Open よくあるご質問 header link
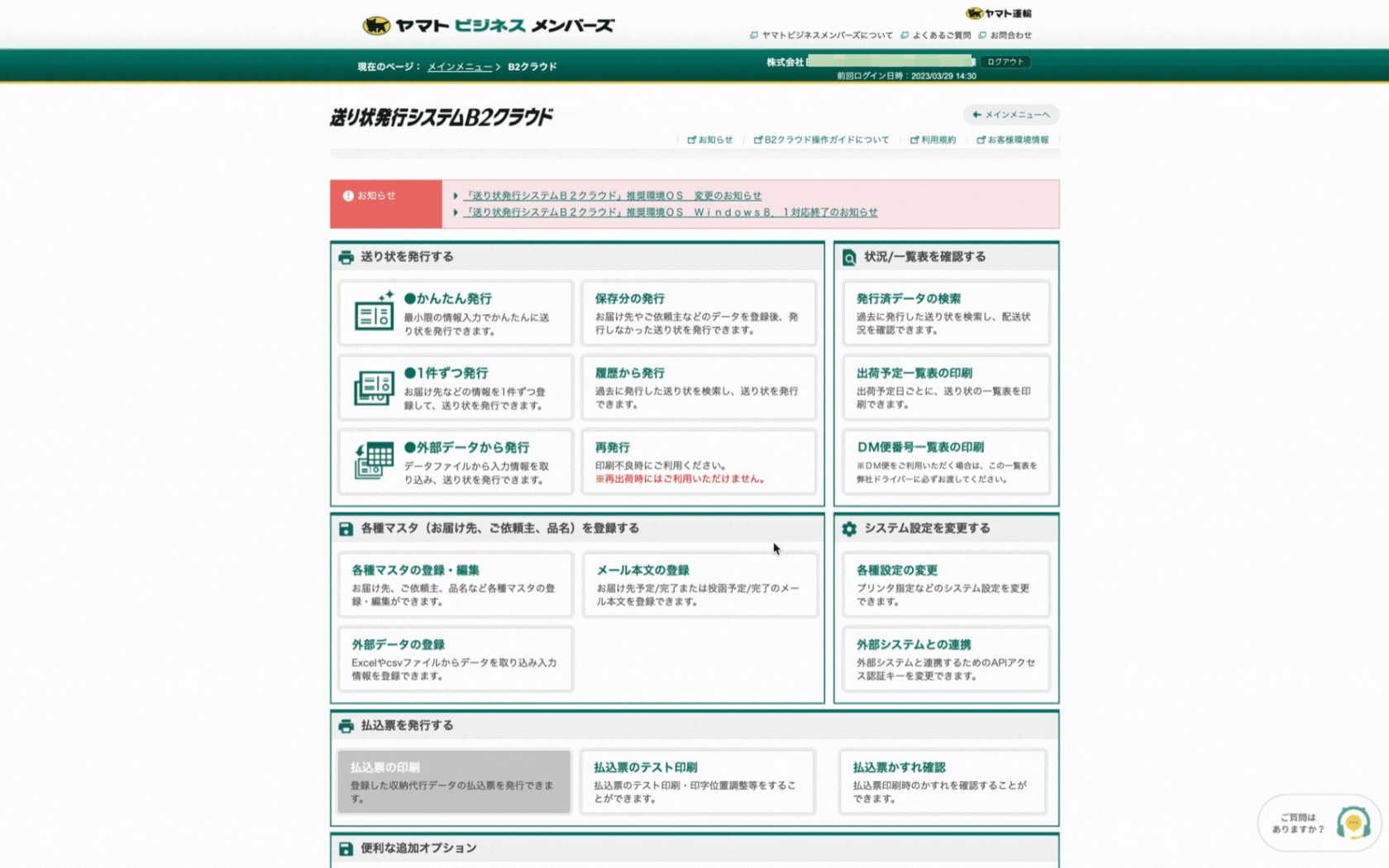Screen dimensions: 1389x868 point(936,36)
